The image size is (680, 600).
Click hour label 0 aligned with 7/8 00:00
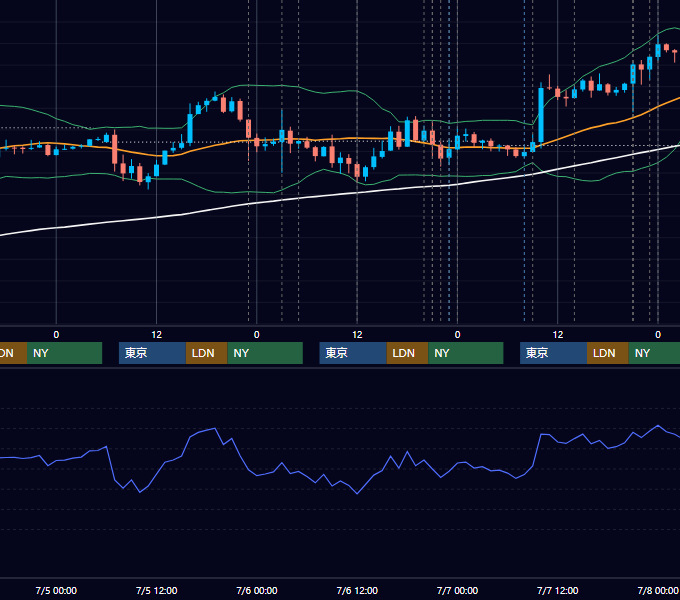tap(658, 335)
